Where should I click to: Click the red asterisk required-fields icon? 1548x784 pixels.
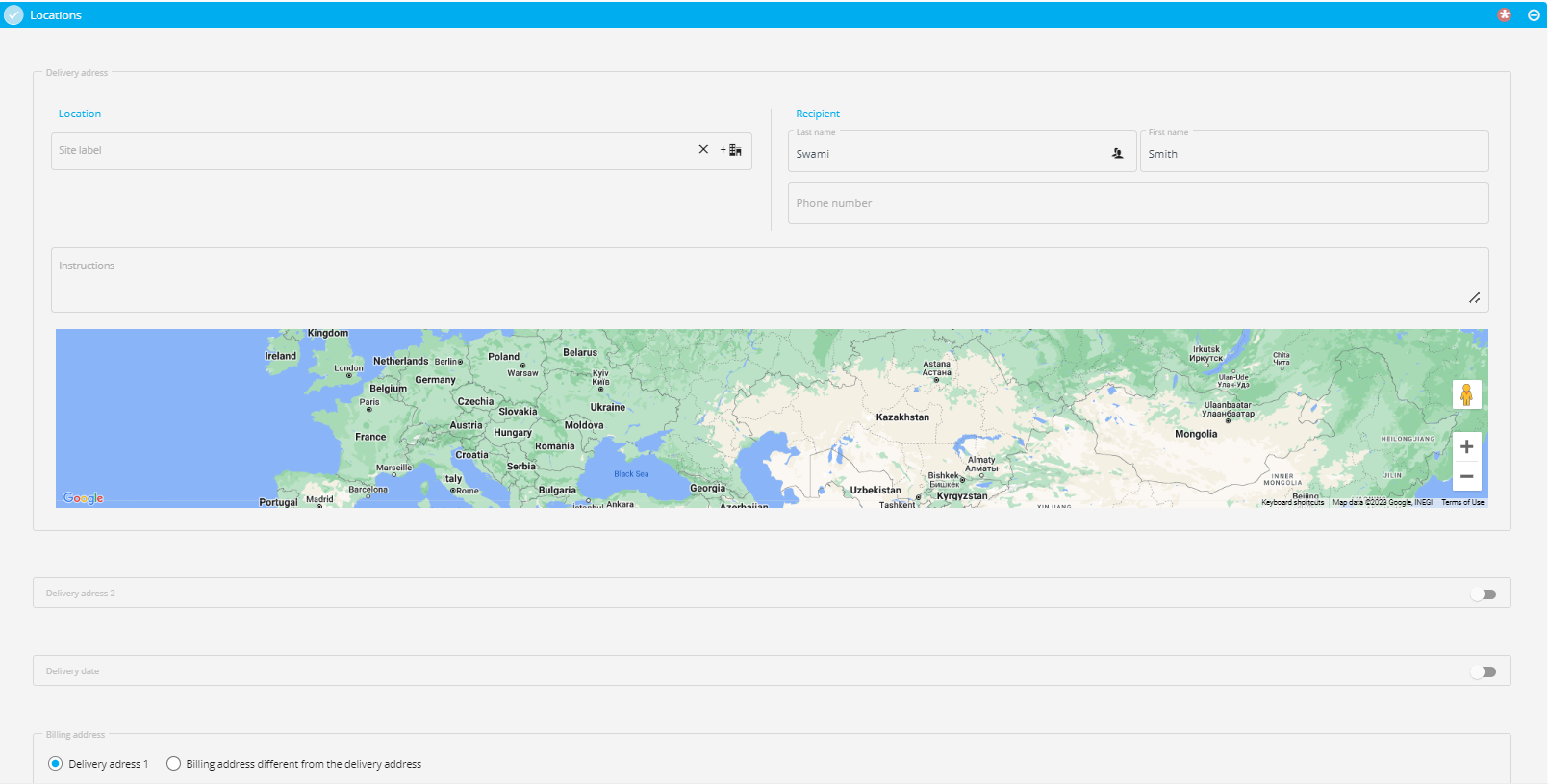click(1505, 14)
